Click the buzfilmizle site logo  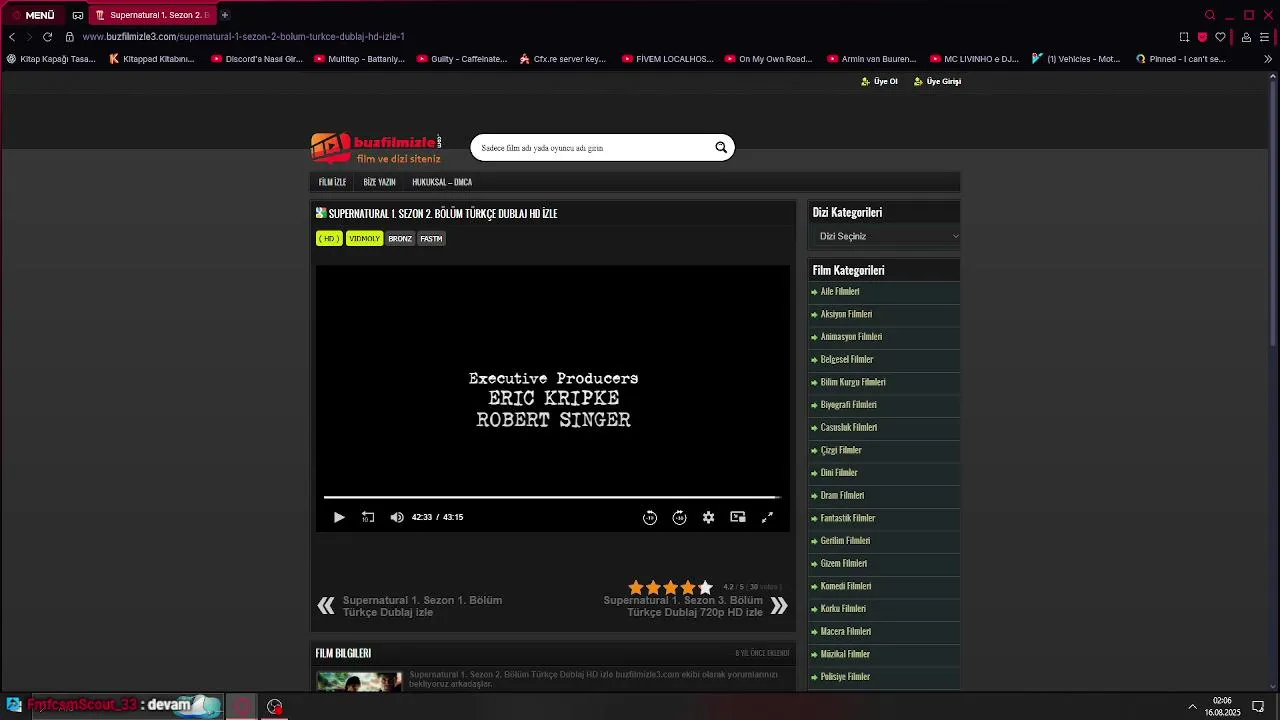click(x=376, y=148)
